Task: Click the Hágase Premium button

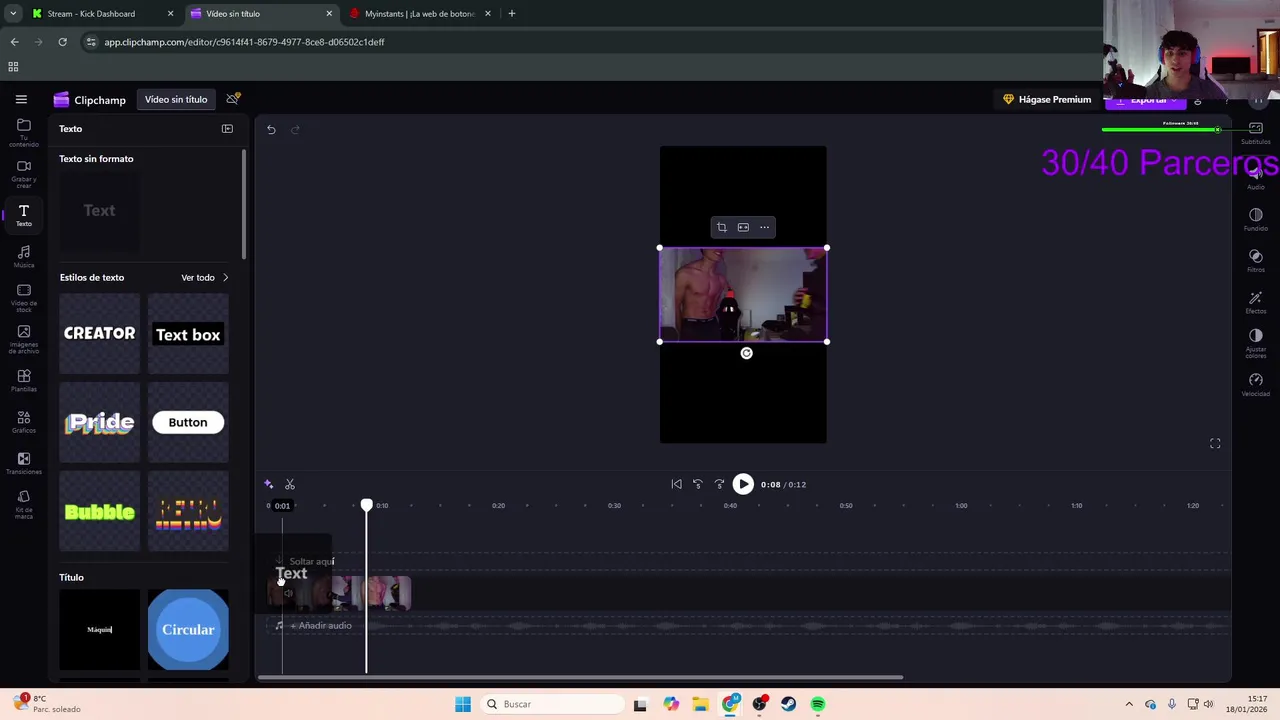Action: (x=1046, y=99)
